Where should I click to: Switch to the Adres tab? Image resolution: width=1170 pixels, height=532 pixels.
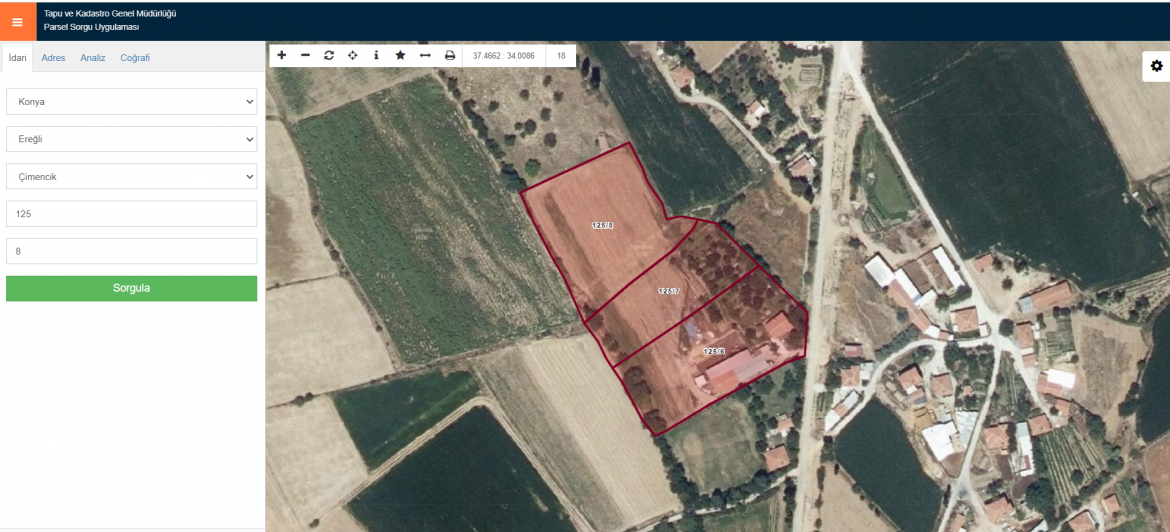click(53, 58)
